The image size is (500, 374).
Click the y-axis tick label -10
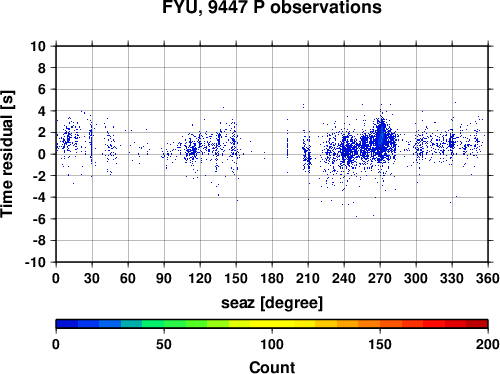pos(35,262)
